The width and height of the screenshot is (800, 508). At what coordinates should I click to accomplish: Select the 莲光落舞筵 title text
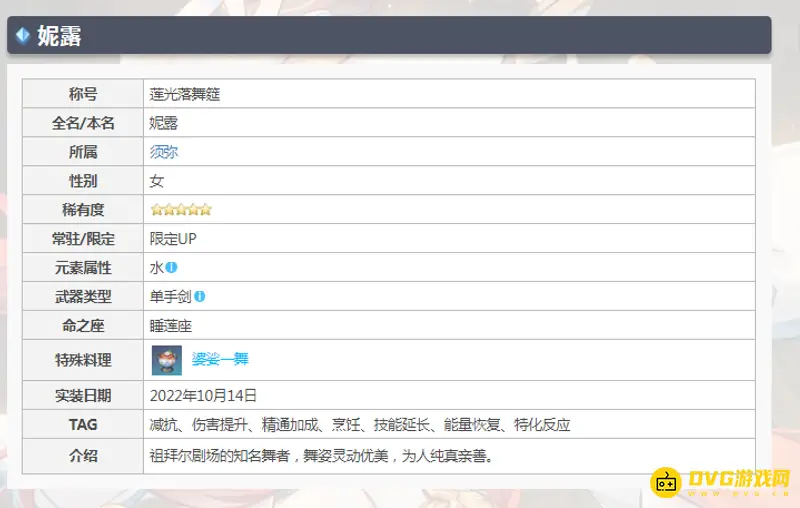point(185,94)
